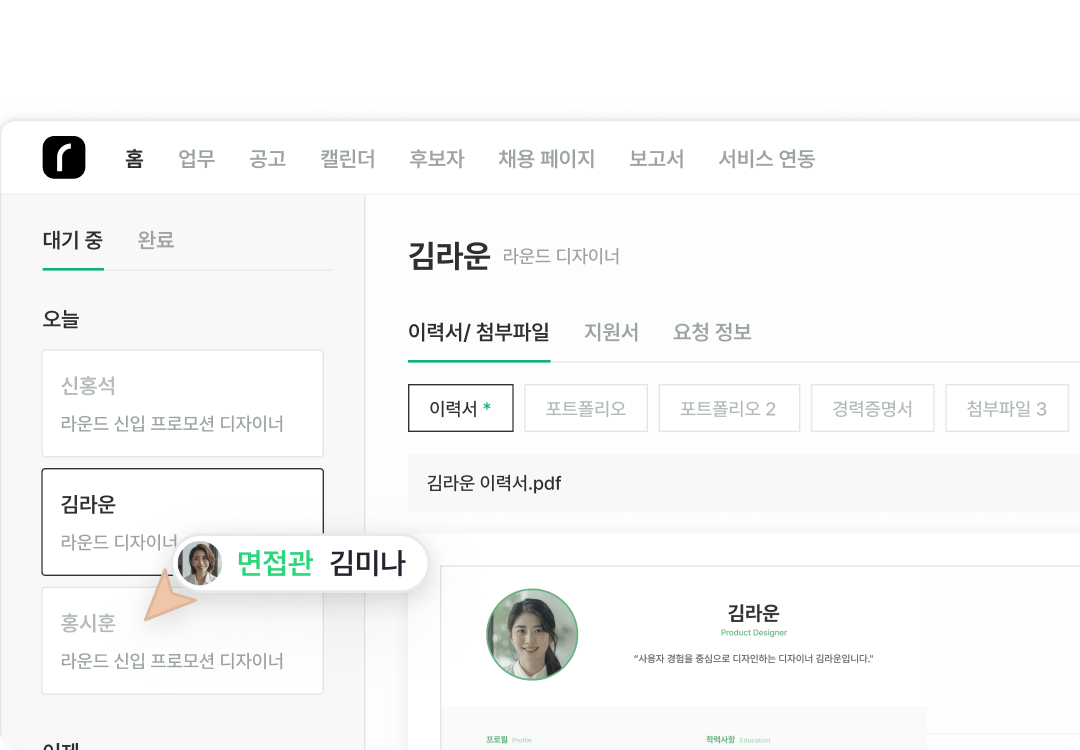Click the round app logo

pos(63,156)
